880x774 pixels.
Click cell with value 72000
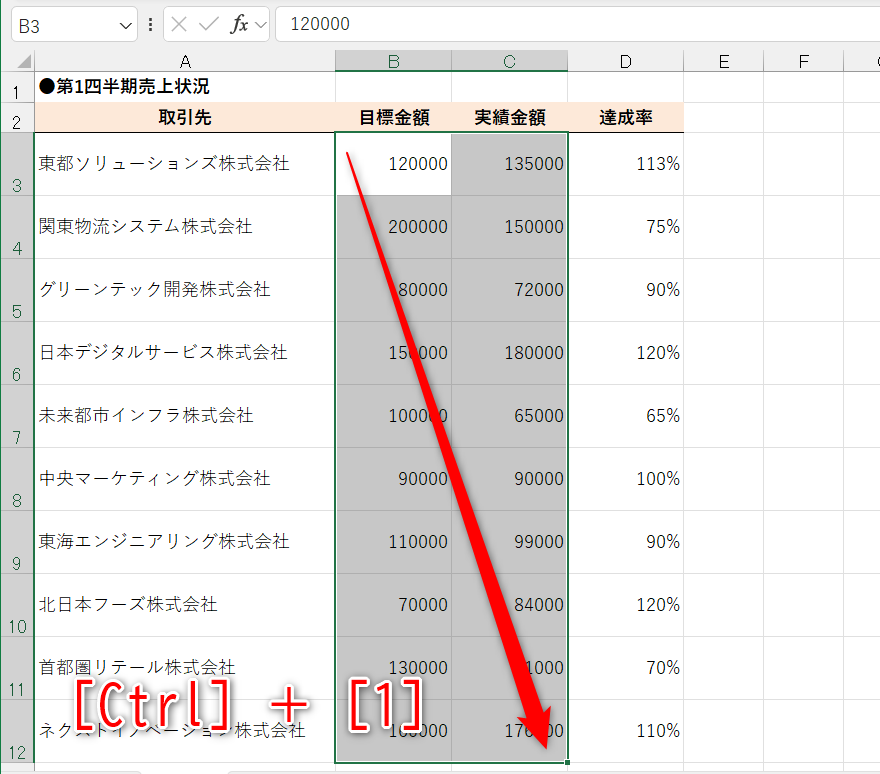510,290
